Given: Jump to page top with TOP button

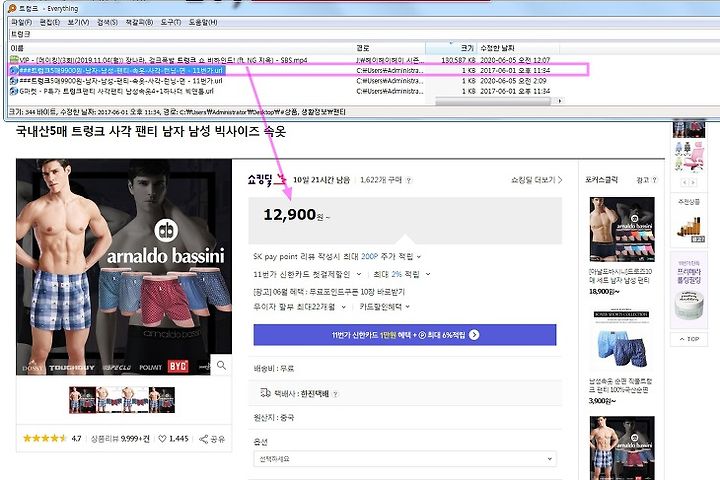Looking at the screenshot, I should click(x=689, y=339).
